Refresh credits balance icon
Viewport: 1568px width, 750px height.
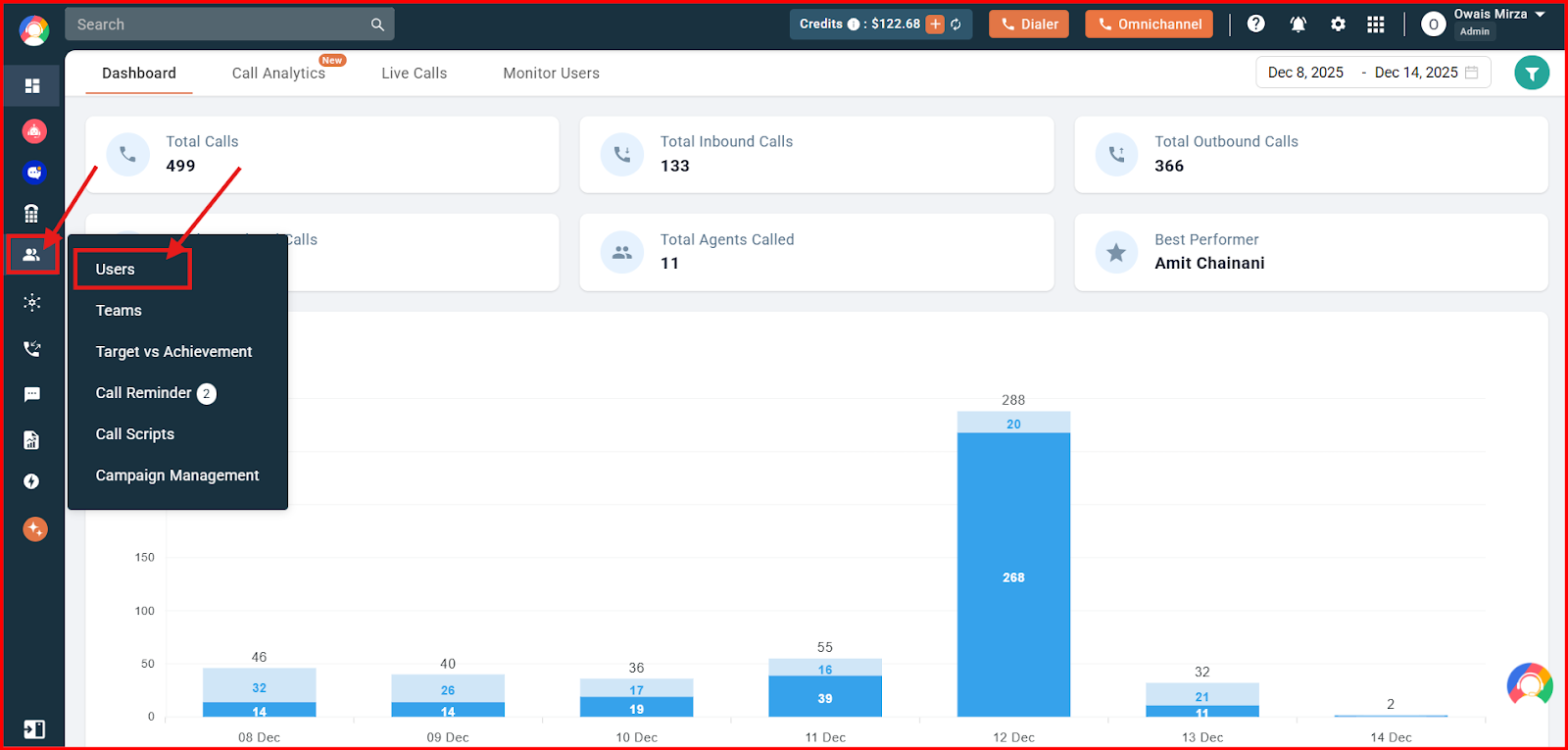[x=956, y=25]
